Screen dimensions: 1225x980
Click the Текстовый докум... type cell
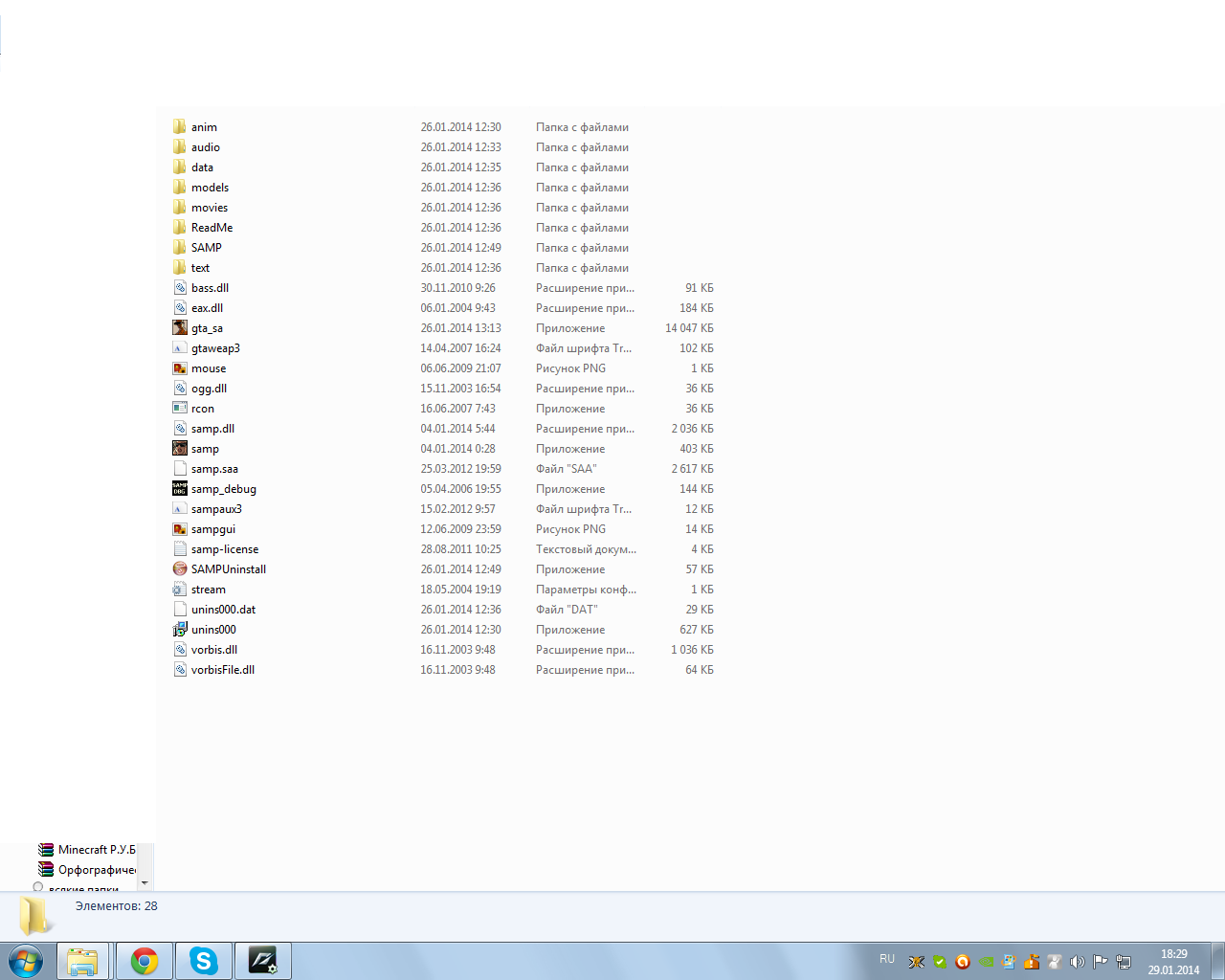coord(586,549)
